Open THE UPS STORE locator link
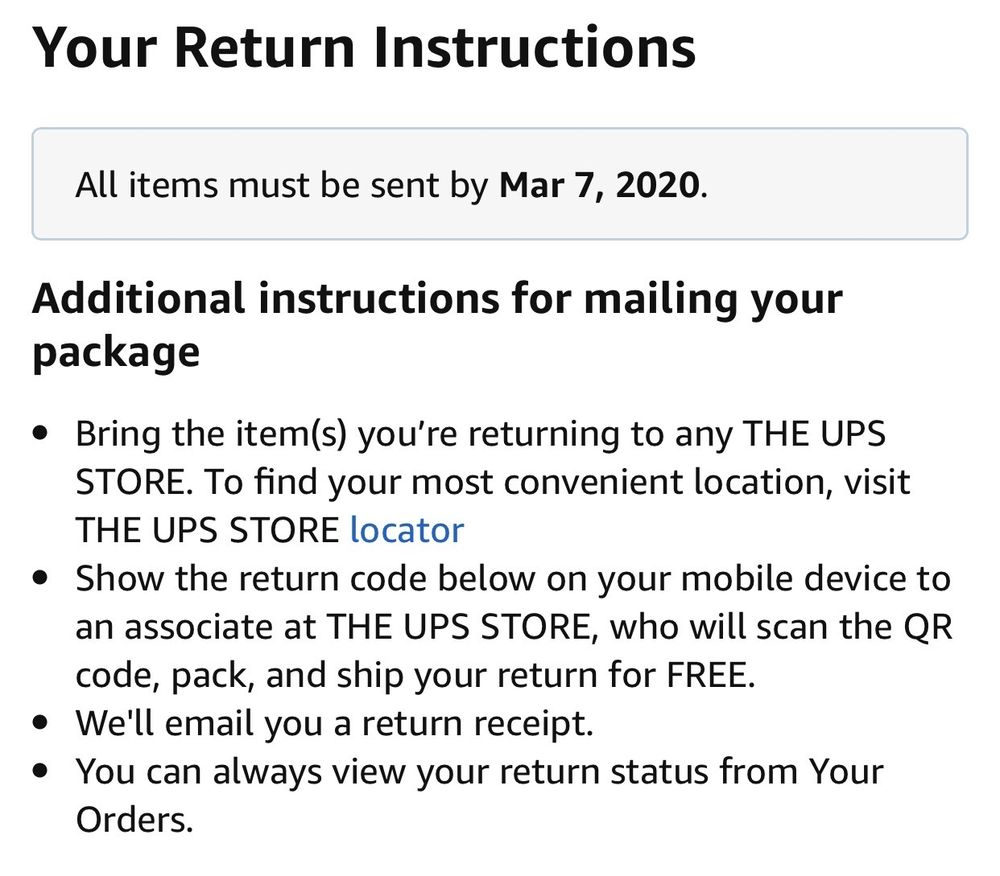This screenshot has height=876, width=1000. pos(406,530)
